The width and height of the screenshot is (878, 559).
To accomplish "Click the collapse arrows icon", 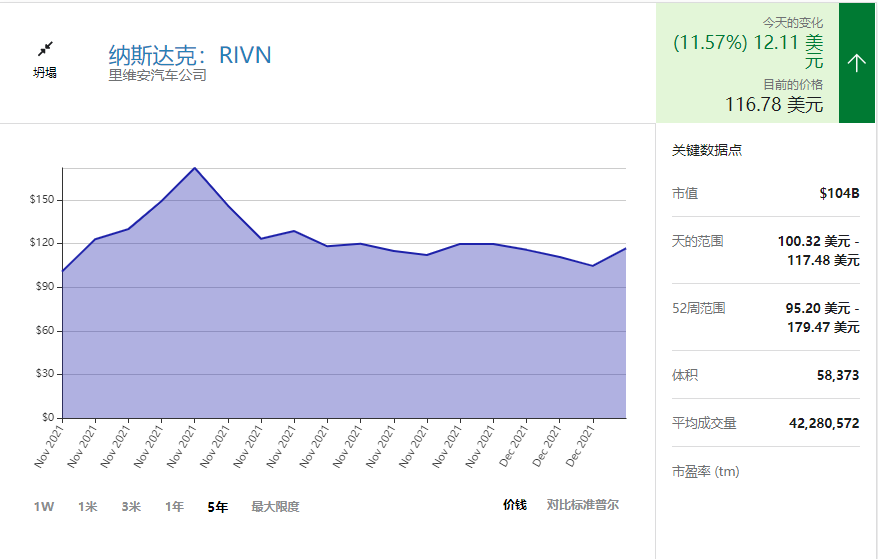I will pyautogui.click(x=45, y=49).
